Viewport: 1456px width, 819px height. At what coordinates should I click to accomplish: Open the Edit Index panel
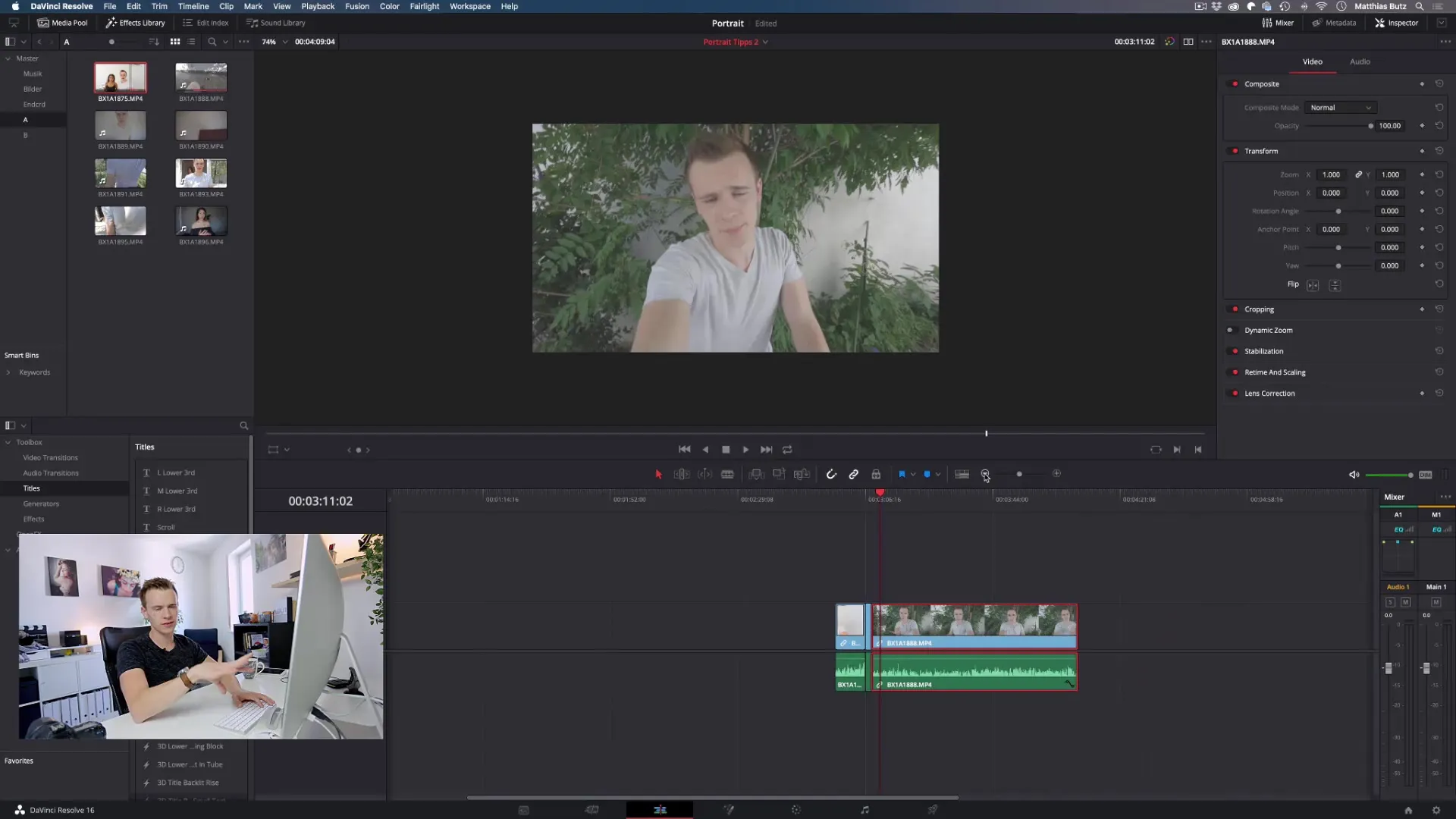click(x=206, y=23)
